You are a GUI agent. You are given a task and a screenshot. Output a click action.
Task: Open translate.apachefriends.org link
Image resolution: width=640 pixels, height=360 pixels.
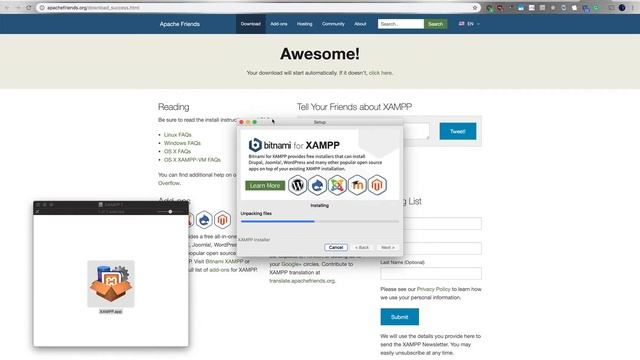(302, 281)
